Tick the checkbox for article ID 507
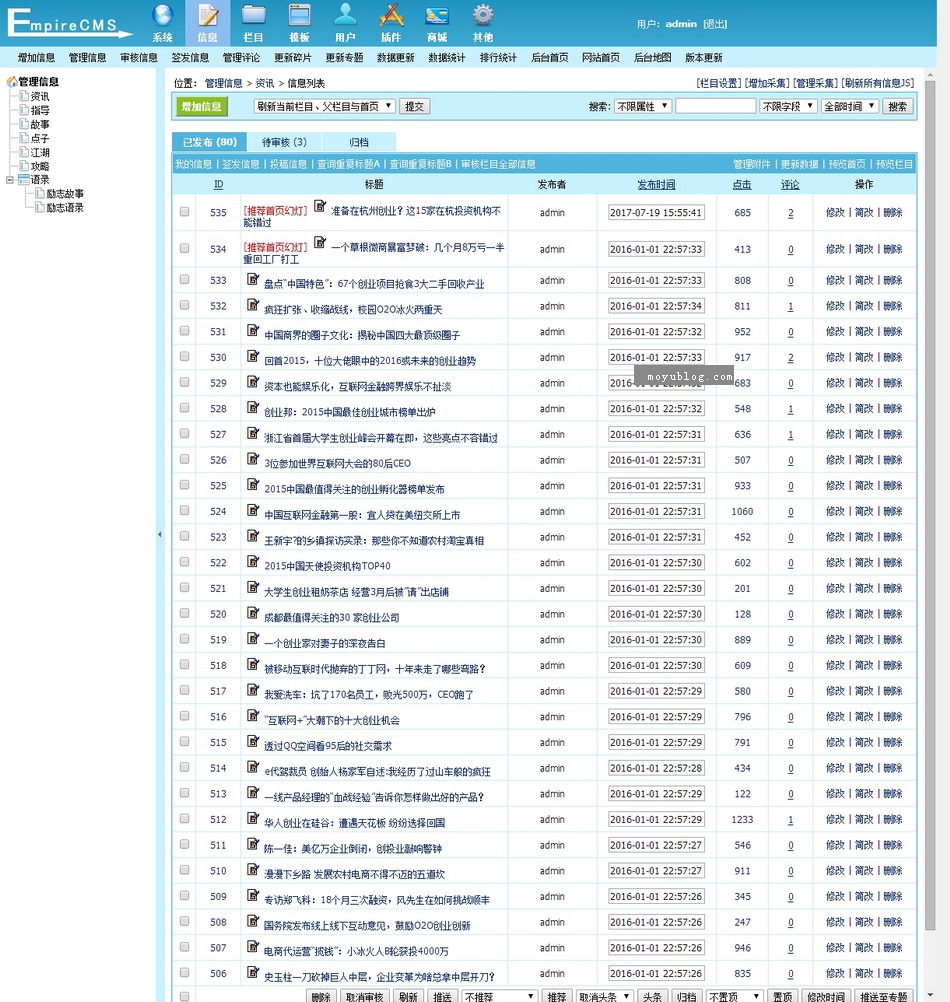Image resolution: width=950 pixels, height=1002 pixels. tap(185, 947)
